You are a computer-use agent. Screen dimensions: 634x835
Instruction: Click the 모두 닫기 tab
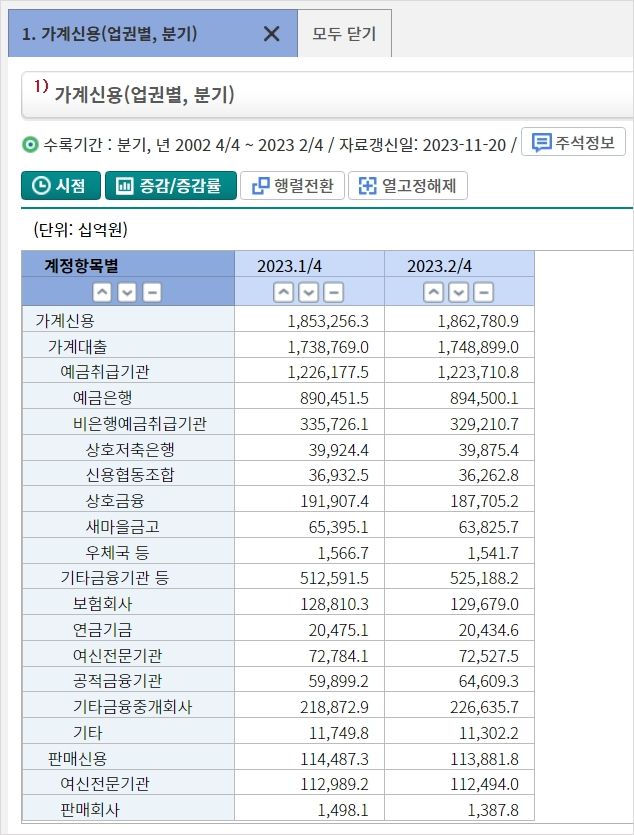click(x=344, y=33)
